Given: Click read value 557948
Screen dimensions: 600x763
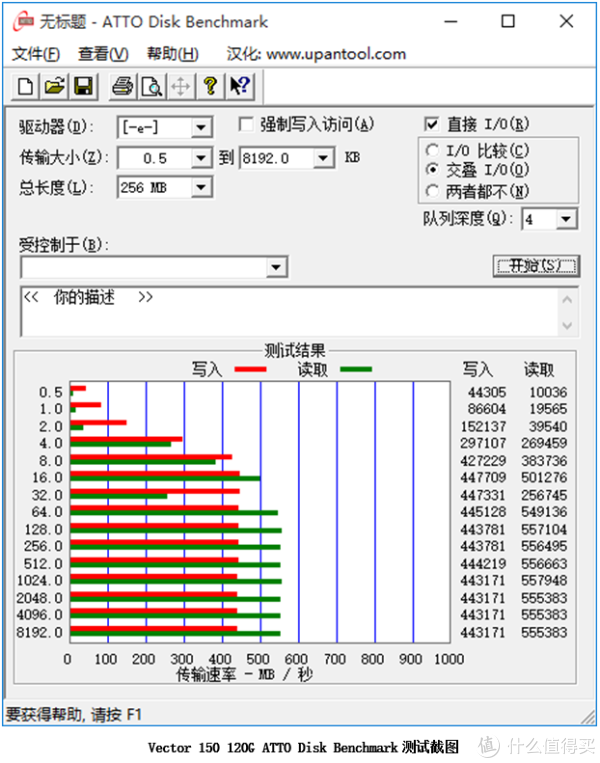Looking at the screenshot, I should tap(544, 581).
